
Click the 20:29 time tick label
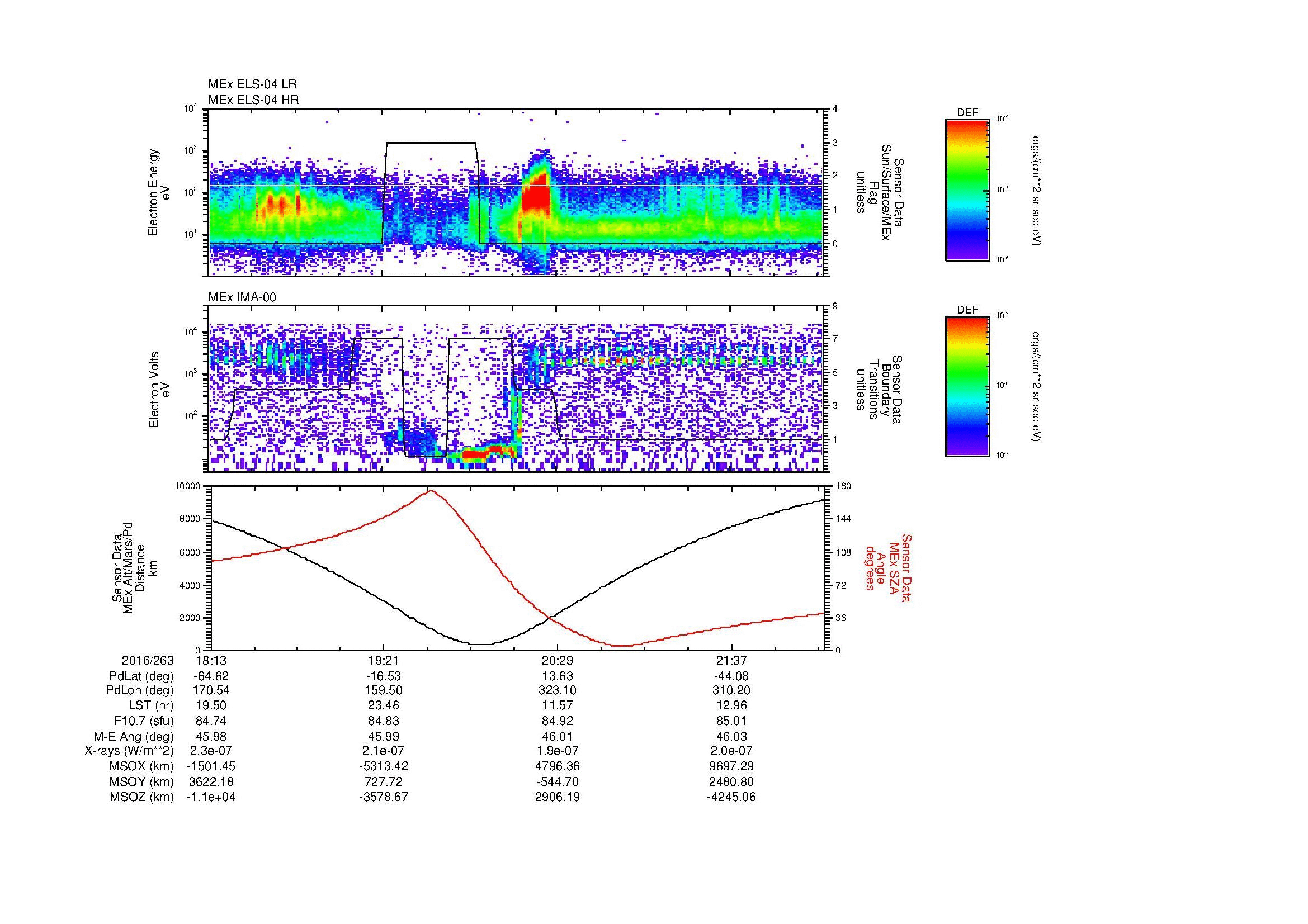click(557, 661)
